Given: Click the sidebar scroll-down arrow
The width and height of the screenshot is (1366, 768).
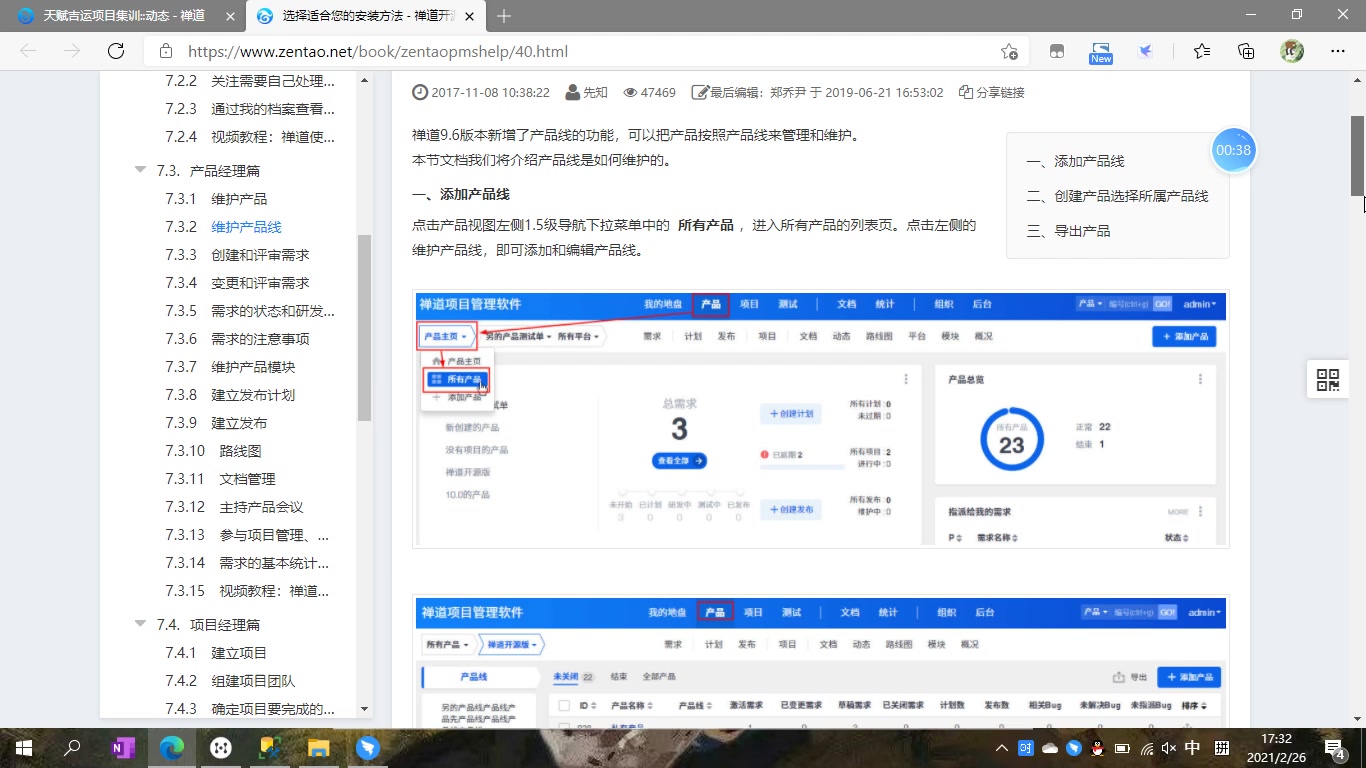Looking at the screenshot, I should click(x=364, y=708).
